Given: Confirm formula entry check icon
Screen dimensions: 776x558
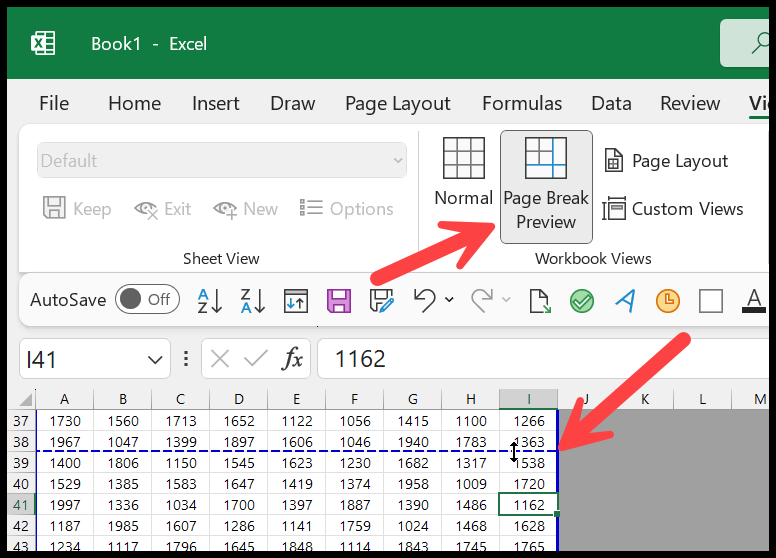Looking at the screenshot, I should [x=256, y=359].
